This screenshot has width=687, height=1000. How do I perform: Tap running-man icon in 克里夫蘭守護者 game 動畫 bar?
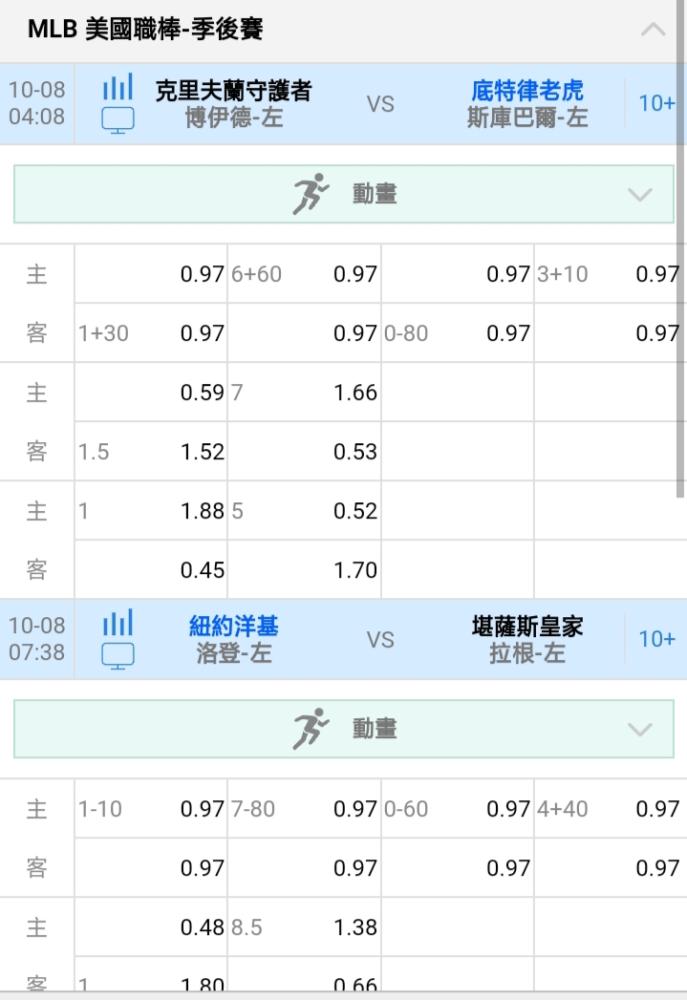click(311, 193)
